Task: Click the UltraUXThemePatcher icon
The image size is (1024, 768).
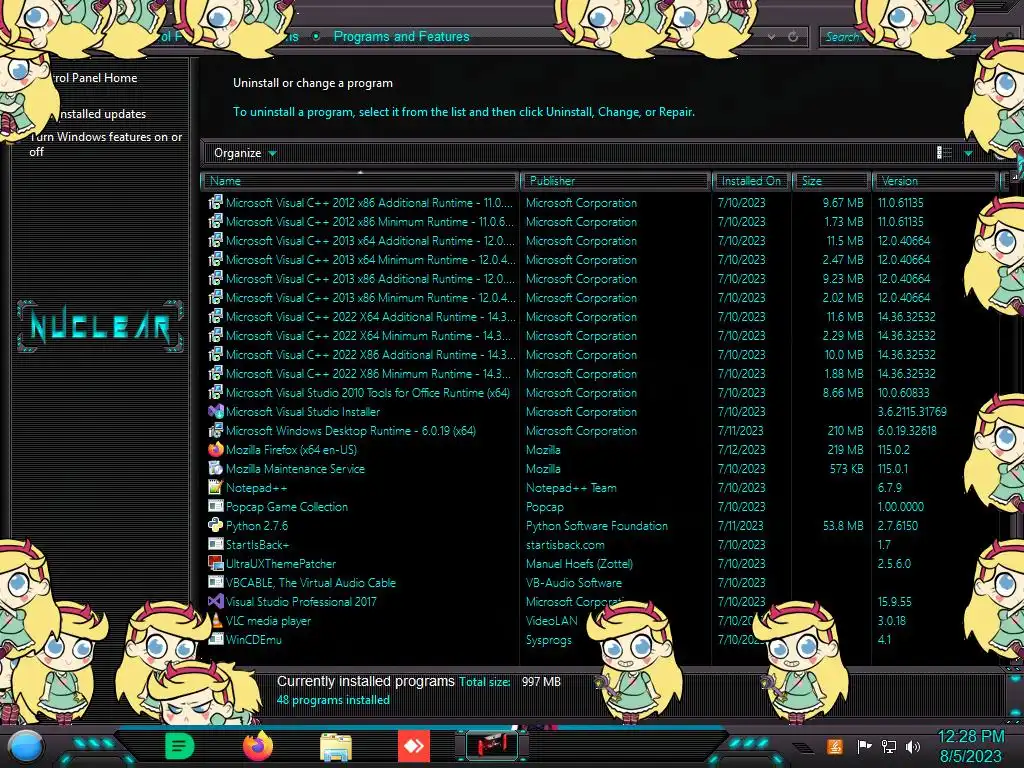Action: [x=216, y=564]
